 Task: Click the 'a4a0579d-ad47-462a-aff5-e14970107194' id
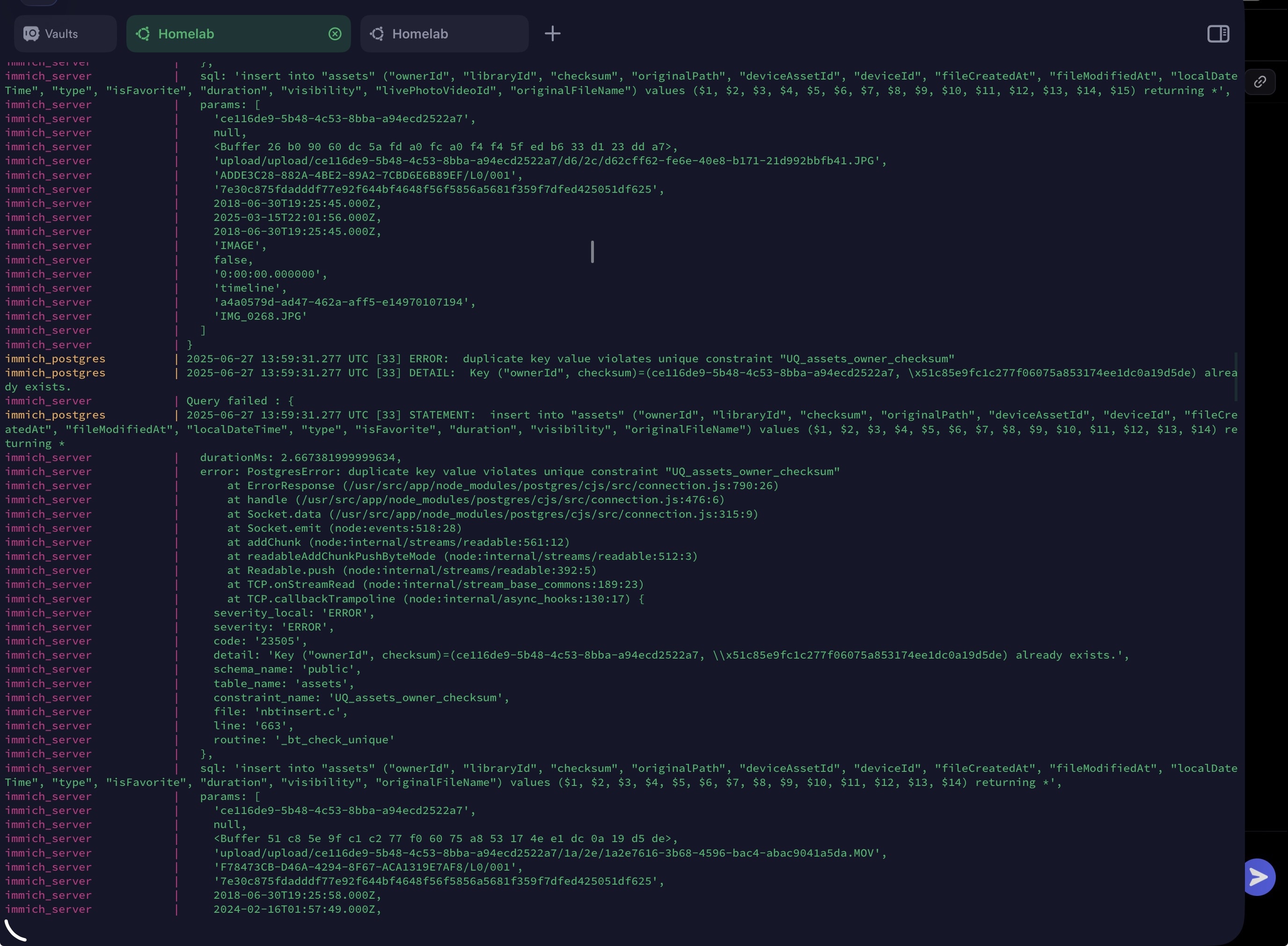[x=344, y=302]
